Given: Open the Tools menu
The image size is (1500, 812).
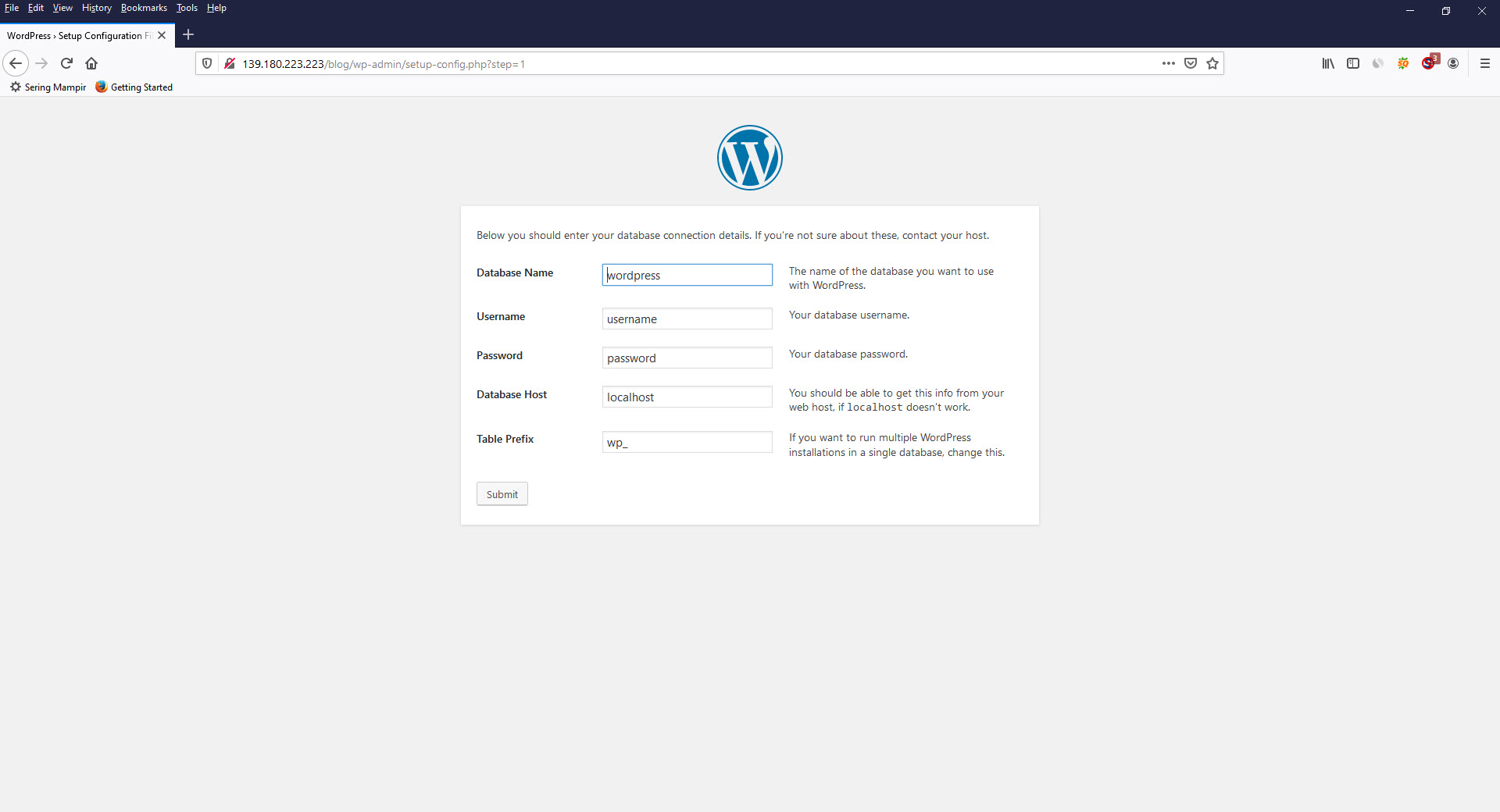Looking at the screenshot, I should pyautogui.click(x=186, y=8).
